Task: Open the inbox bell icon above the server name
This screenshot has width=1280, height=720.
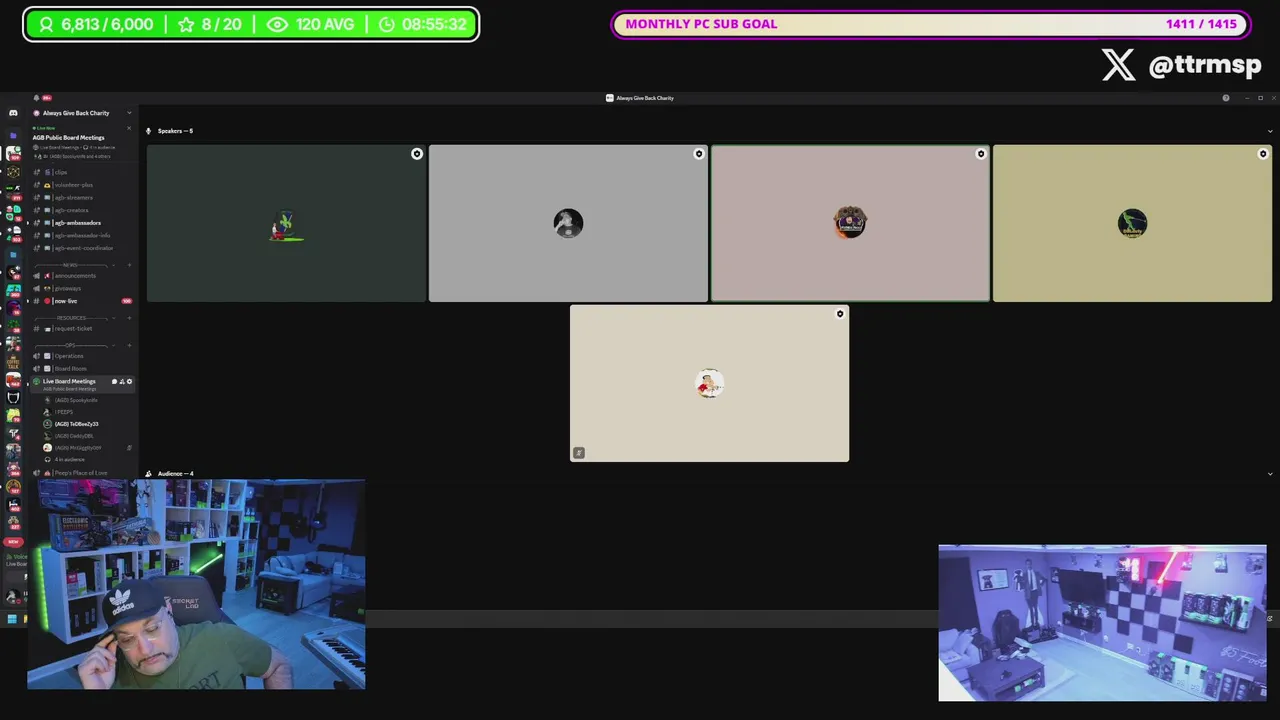Action: click(x=36, y=98)
